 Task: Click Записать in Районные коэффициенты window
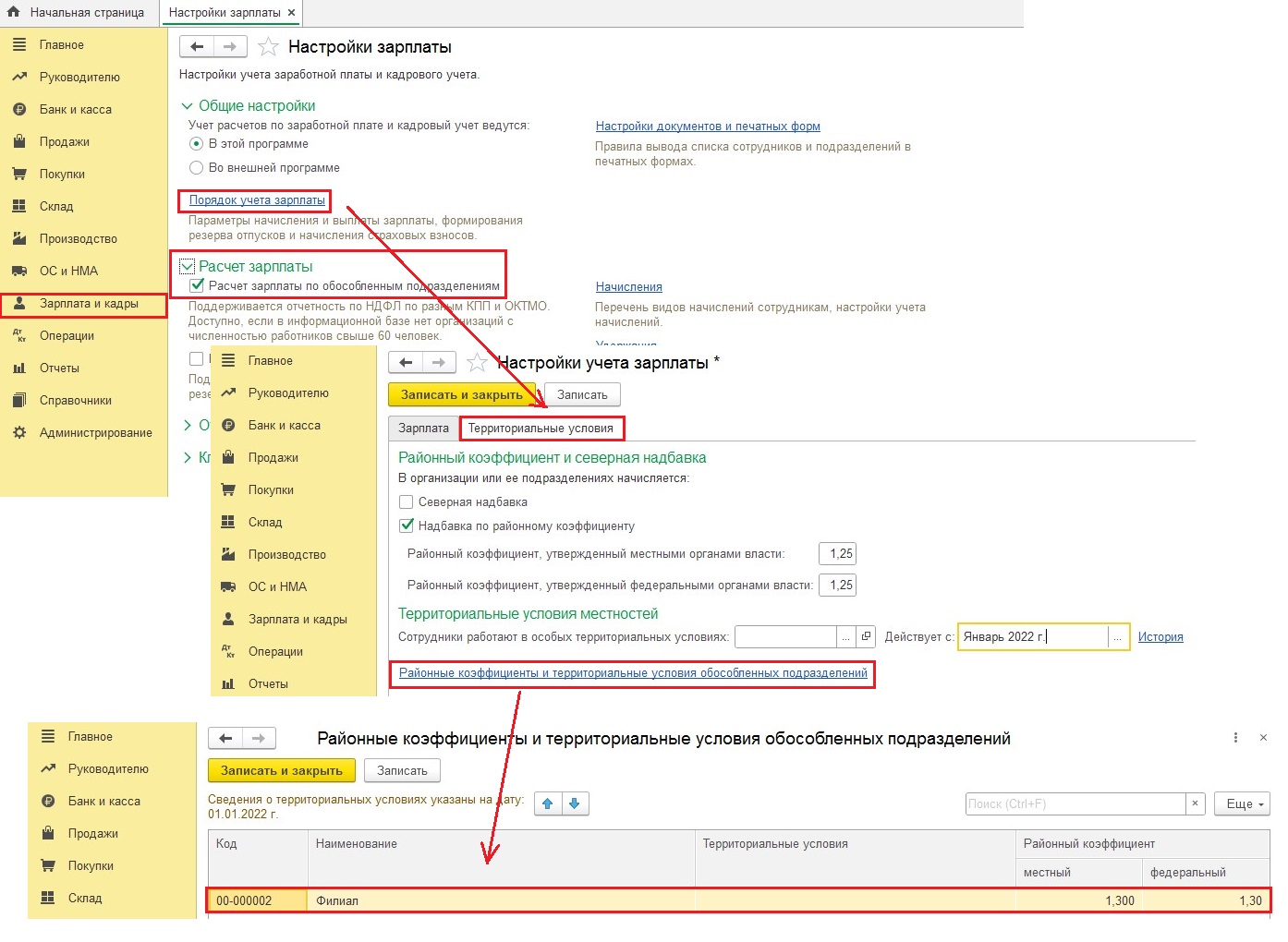point(402,770)
